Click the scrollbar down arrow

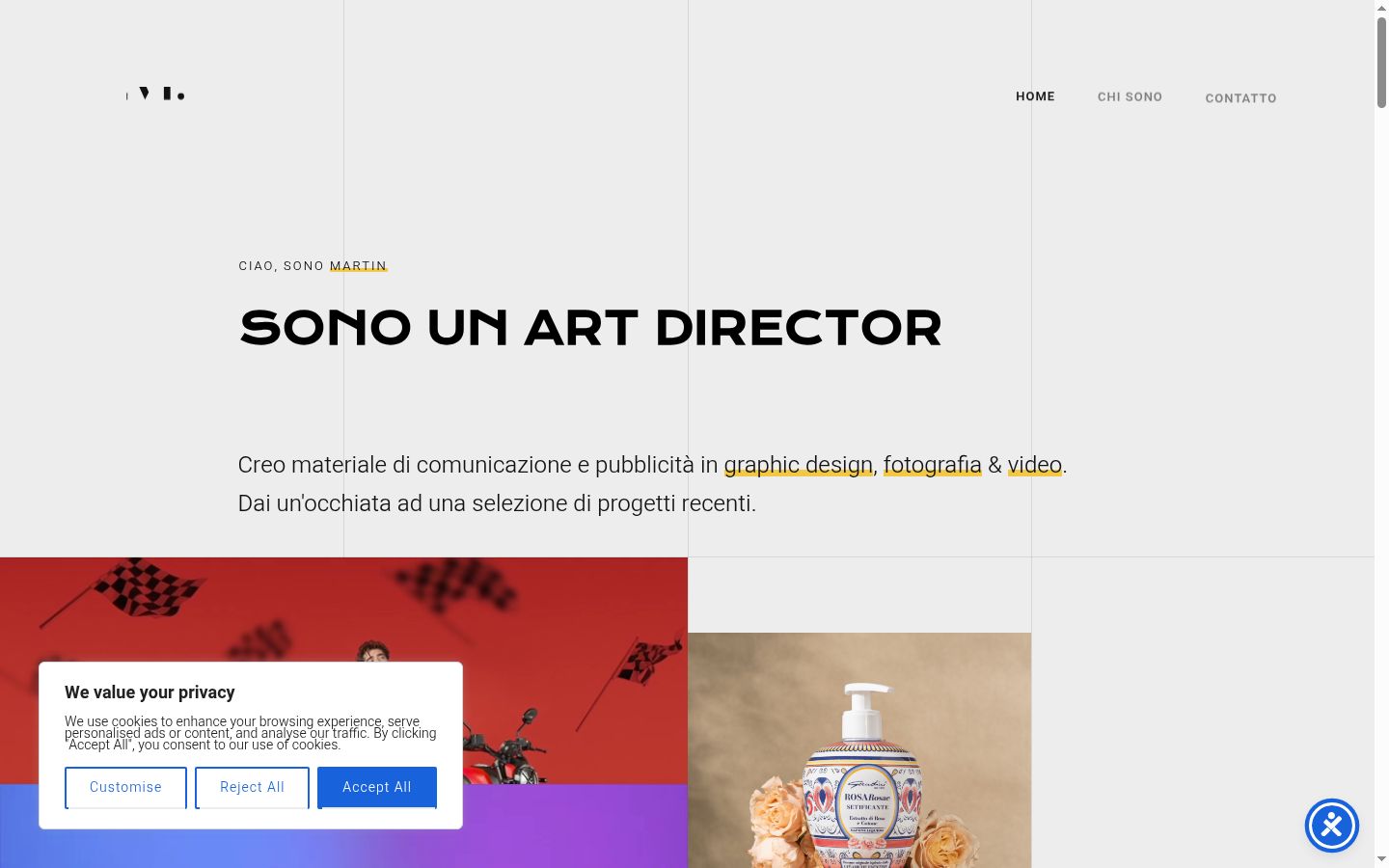tap(1381, 858)
